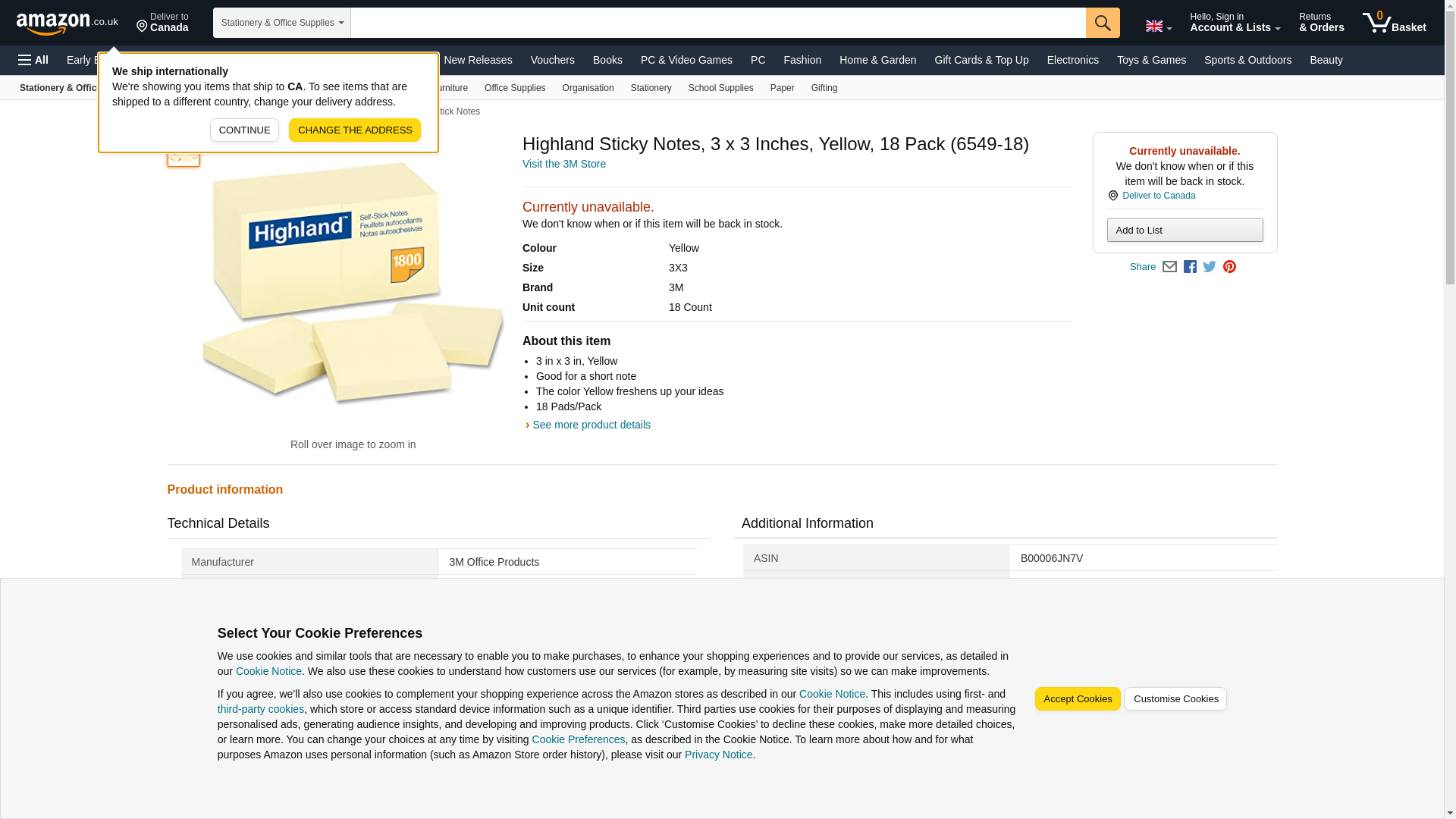
Task: Open the language flag selector
Action: (x=1158, y=26)
